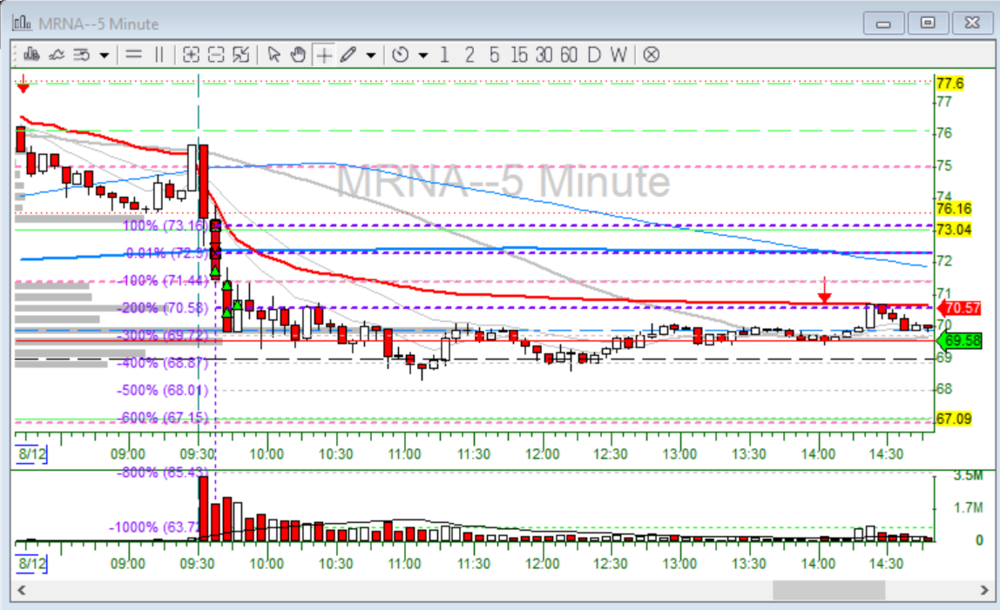The height and width of the screenshot is (610, 1000).
Task: Expand the chart settings list dropdown arrow
Action: tap(104, 55)
